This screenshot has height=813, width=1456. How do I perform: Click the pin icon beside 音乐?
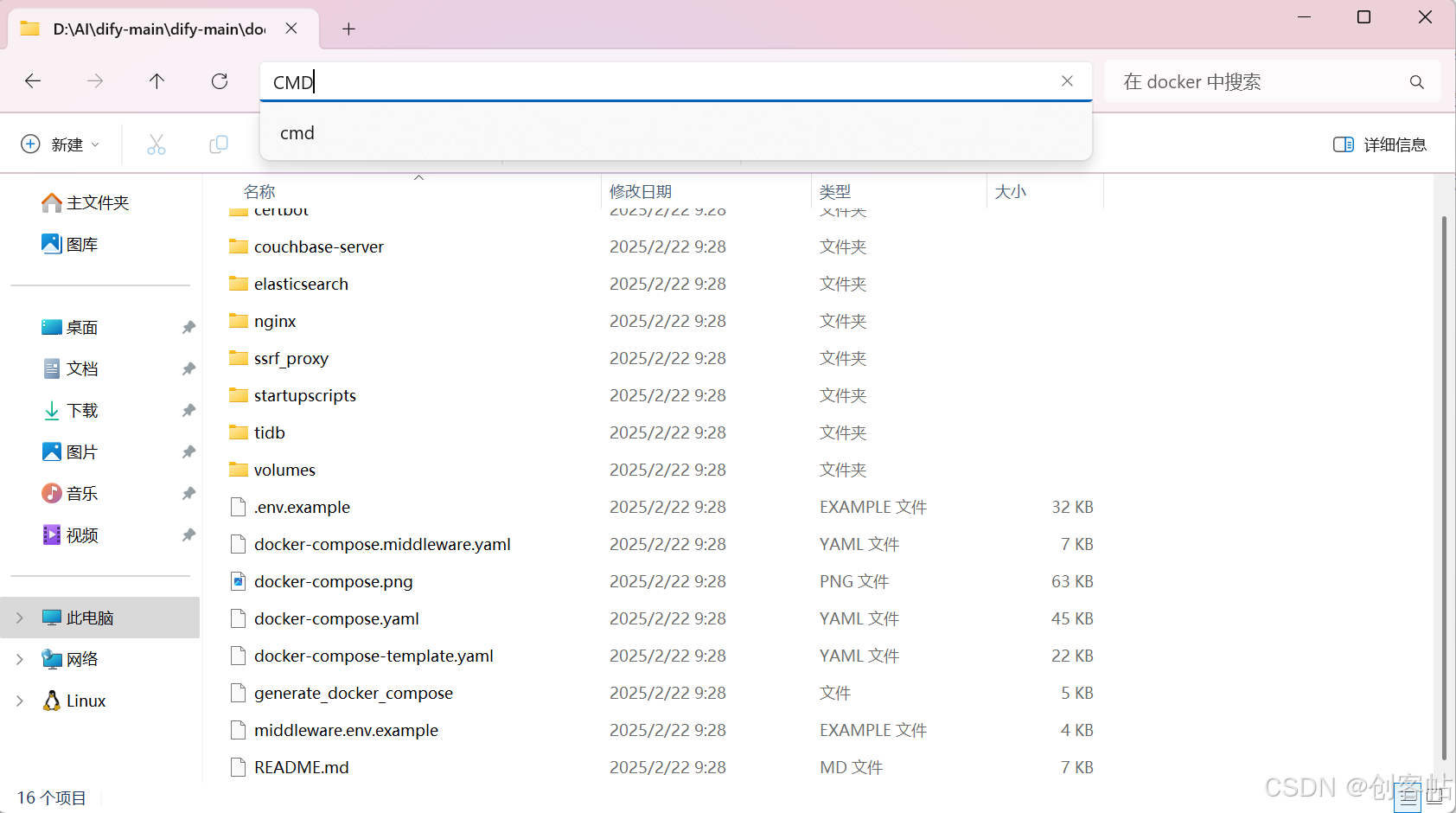[x=188, y=494]
